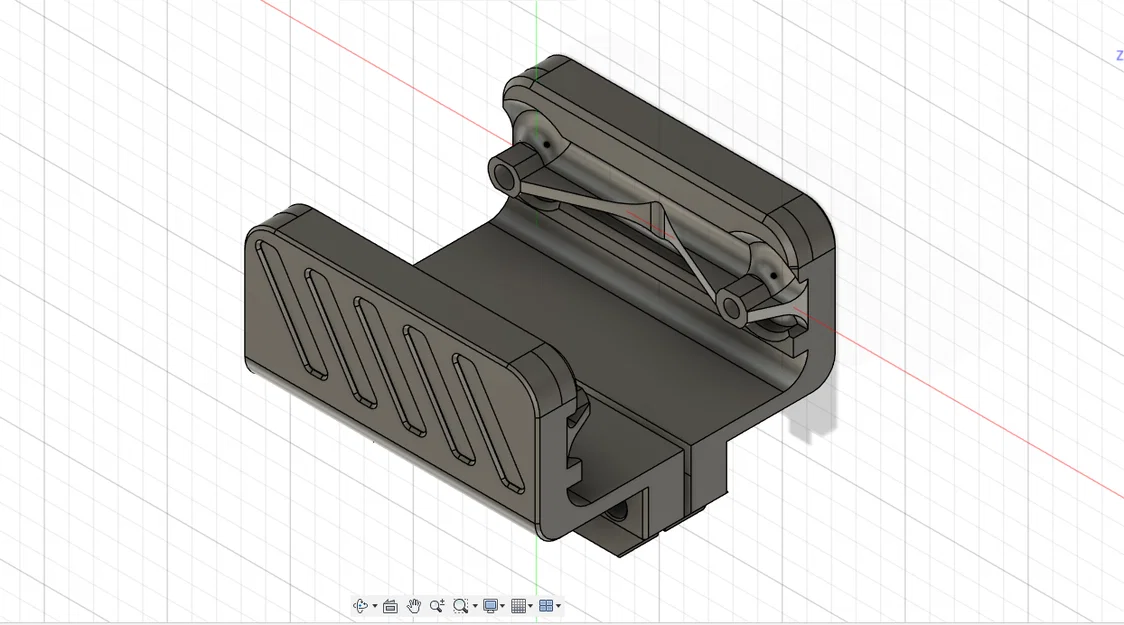Select the Pan tool
This screenshot has height=625, width=1124.
tap(414, 605)
